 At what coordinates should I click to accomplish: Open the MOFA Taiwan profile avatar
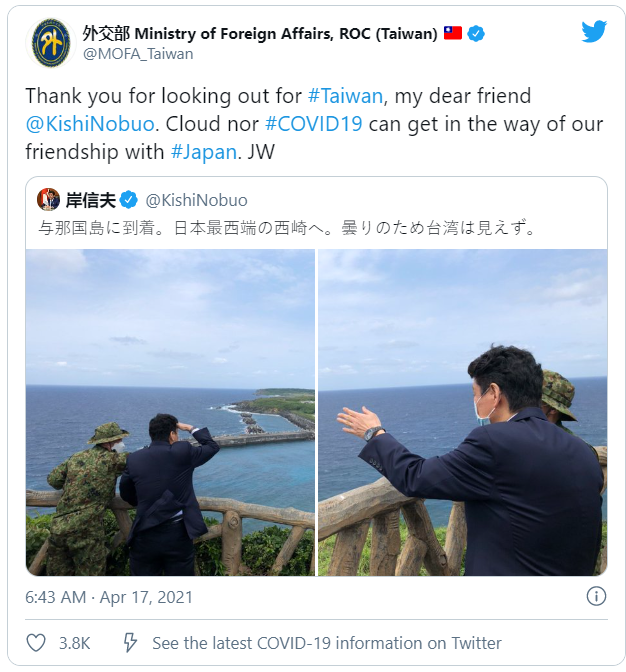coord(51,42)
